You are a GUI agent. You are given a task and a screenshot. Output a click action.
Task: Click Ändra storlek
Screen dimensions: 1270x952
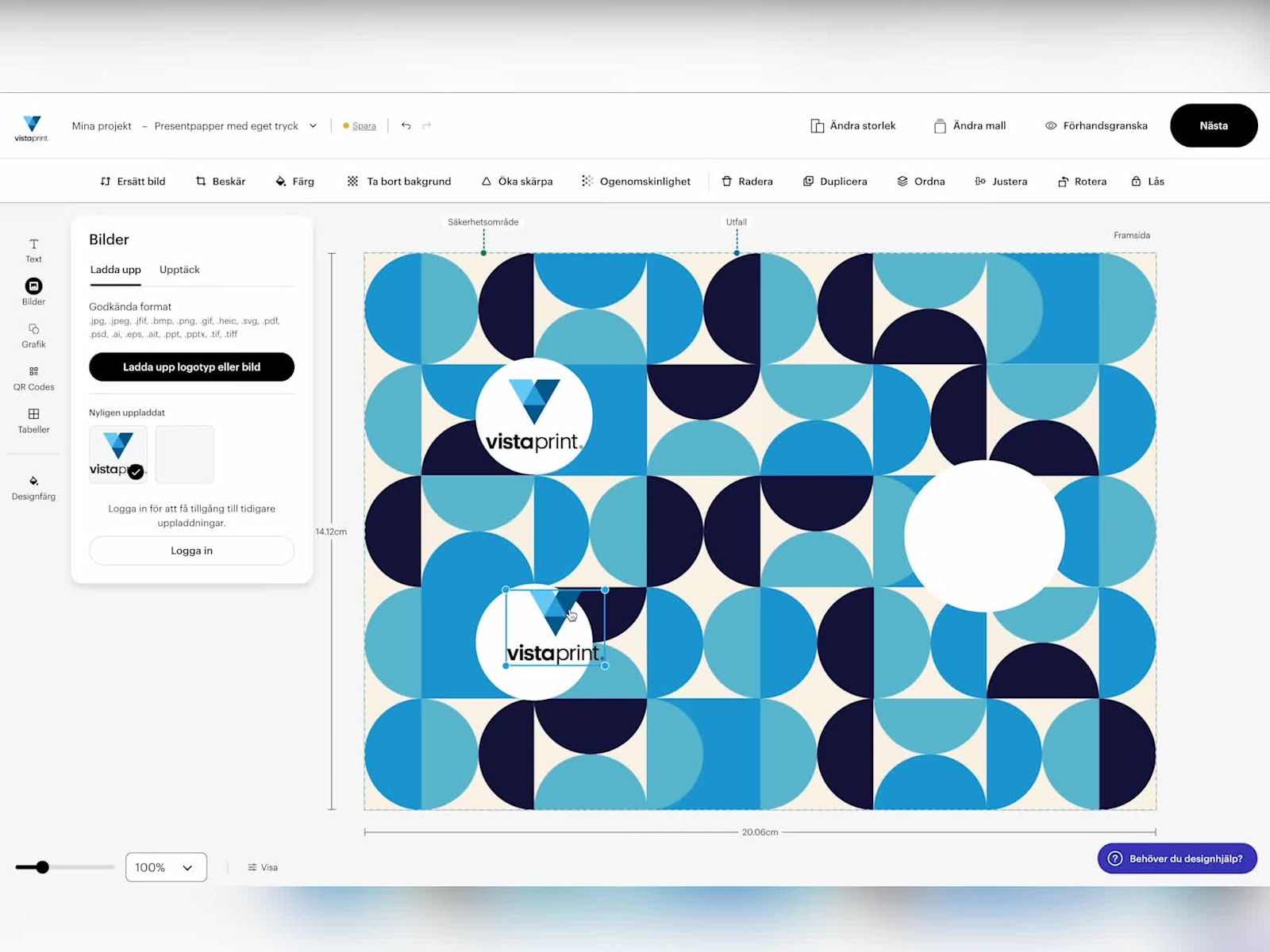pyautogui.click(x=852, y=125)
